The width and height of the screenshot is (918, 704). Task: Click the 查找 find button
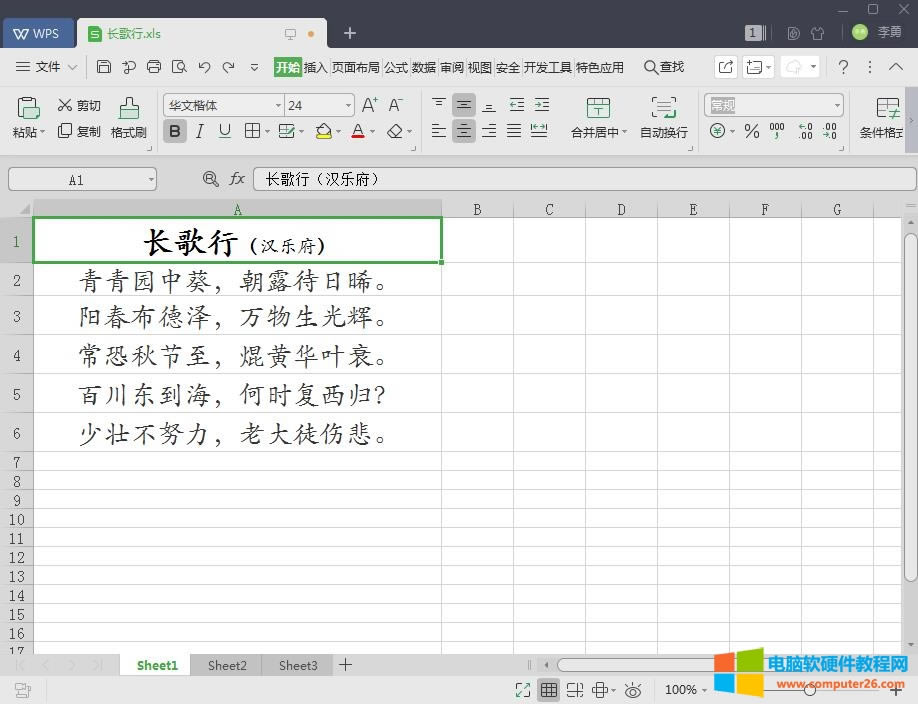point(663,67)
